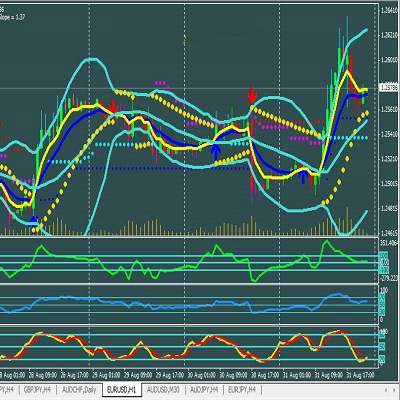
Task: Click the '31 Aug 17:00' time label
Action: (x=361, y=375)
